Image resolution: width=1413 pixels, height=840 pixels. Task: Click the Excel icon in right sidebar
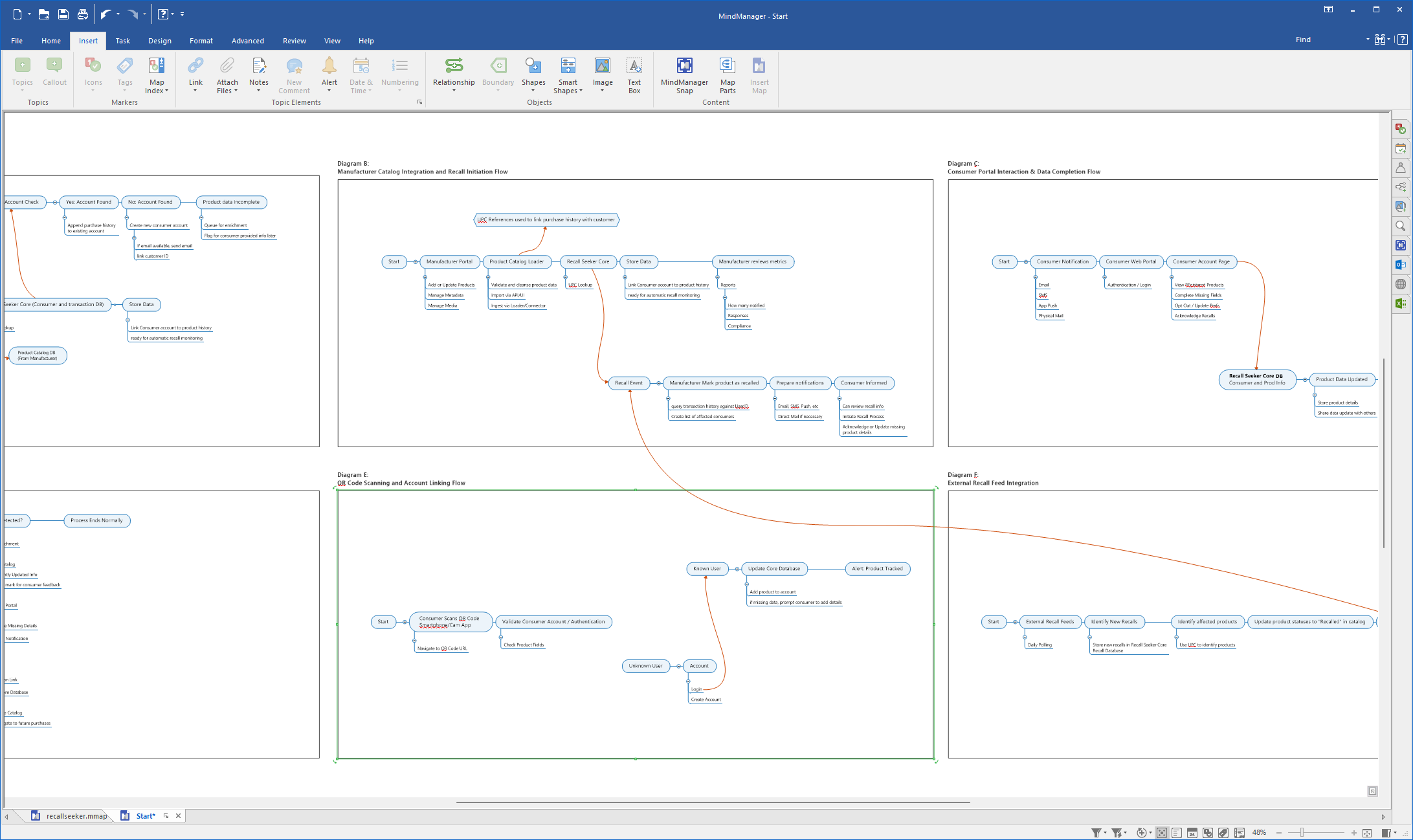[1401, 304]
